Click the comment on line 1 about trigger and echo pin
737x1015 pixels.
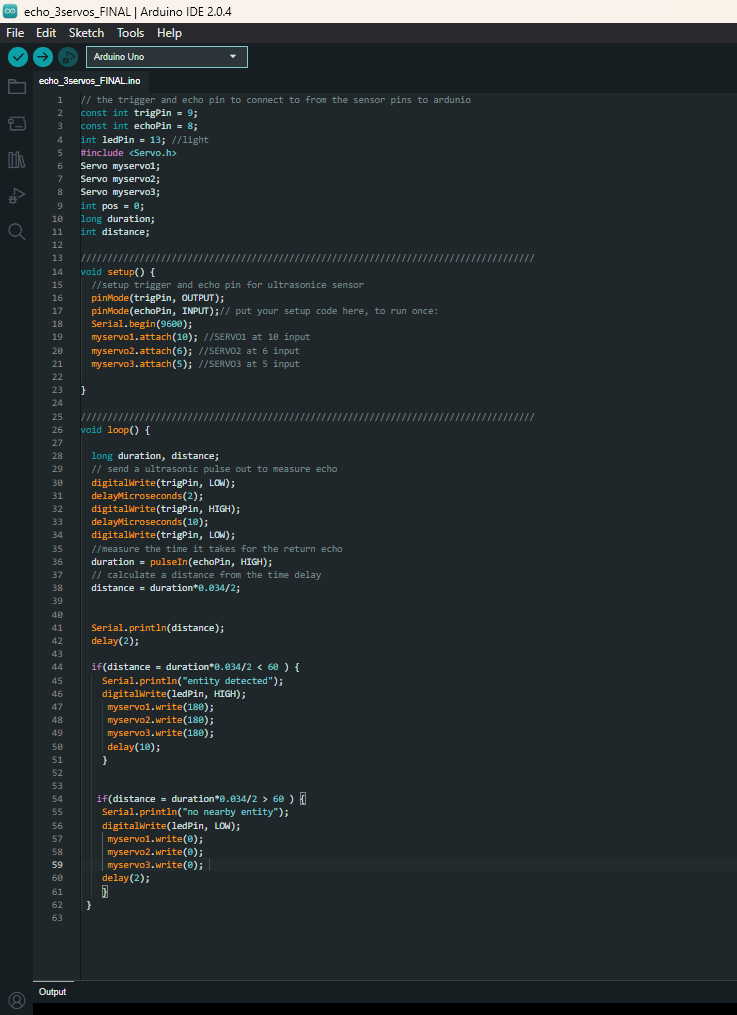[276, 100]
